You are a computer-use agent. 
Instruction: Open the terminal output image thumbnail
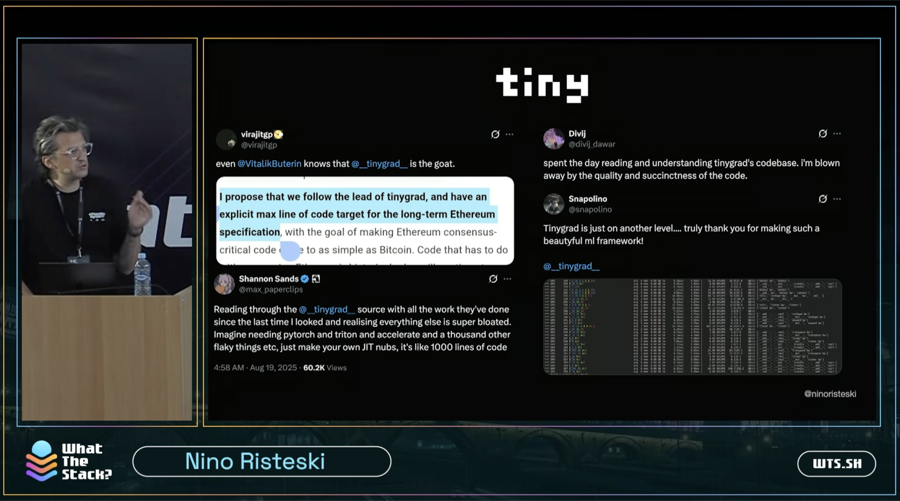click(x=692, y=327)
